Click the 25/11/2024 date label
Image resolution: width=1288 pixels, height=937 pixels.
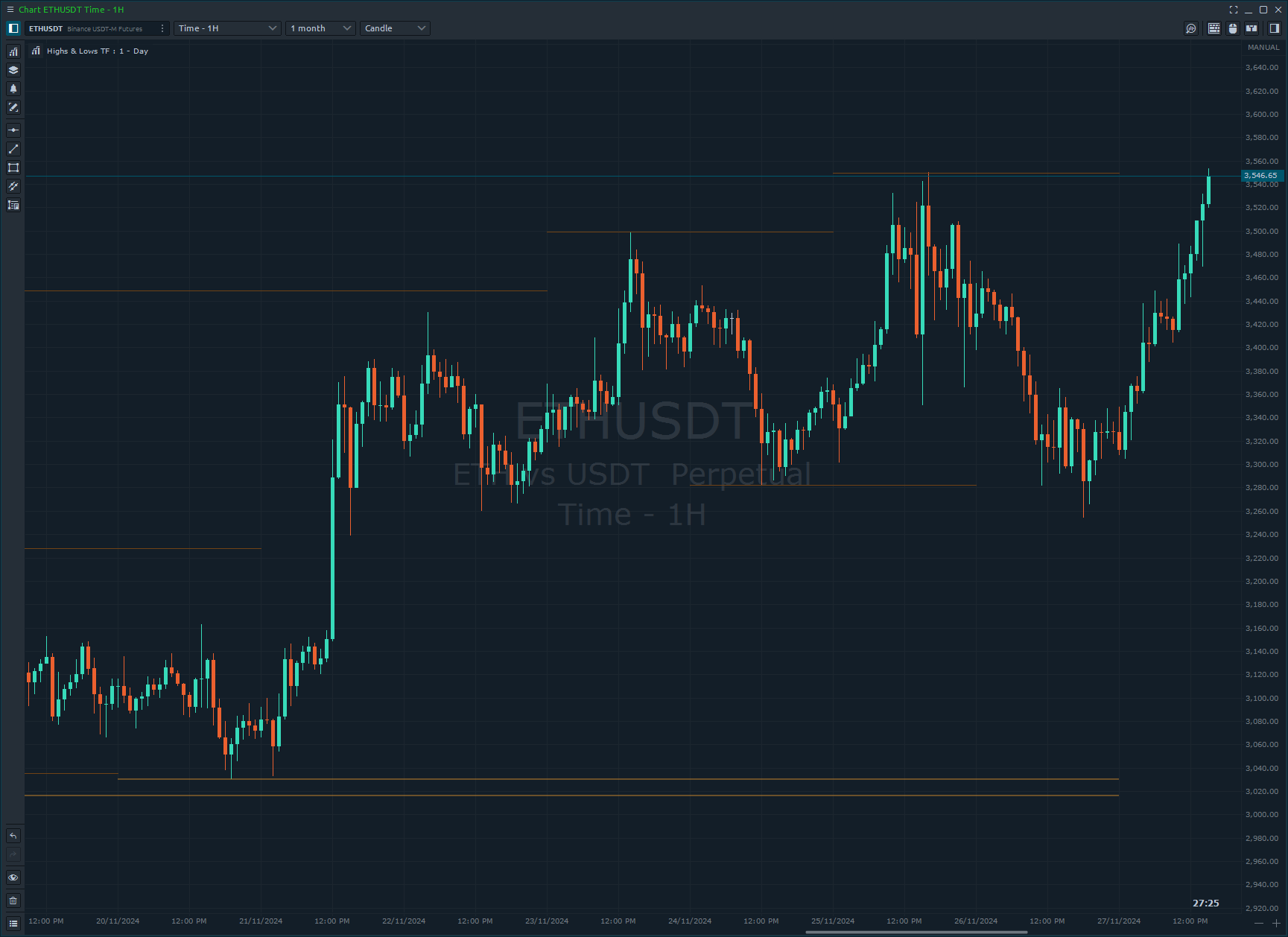(833, 921)
